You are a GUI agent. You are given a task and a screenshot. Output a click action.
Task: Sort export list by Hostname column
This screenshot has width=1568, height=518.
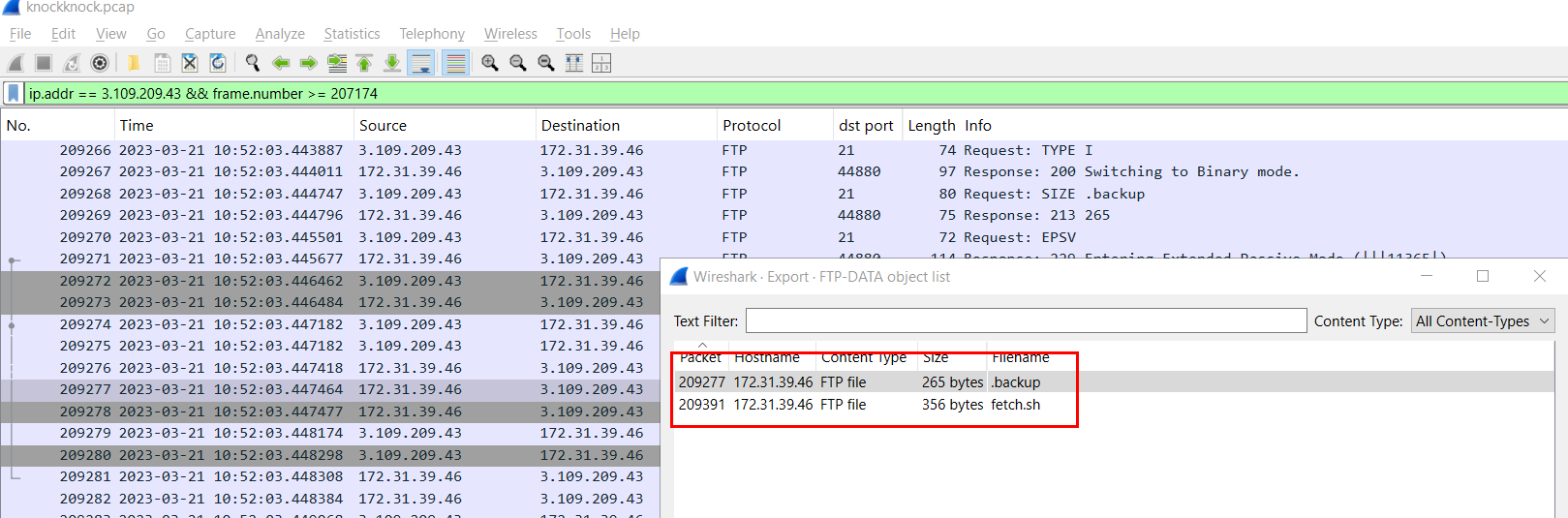pos(767,357)
